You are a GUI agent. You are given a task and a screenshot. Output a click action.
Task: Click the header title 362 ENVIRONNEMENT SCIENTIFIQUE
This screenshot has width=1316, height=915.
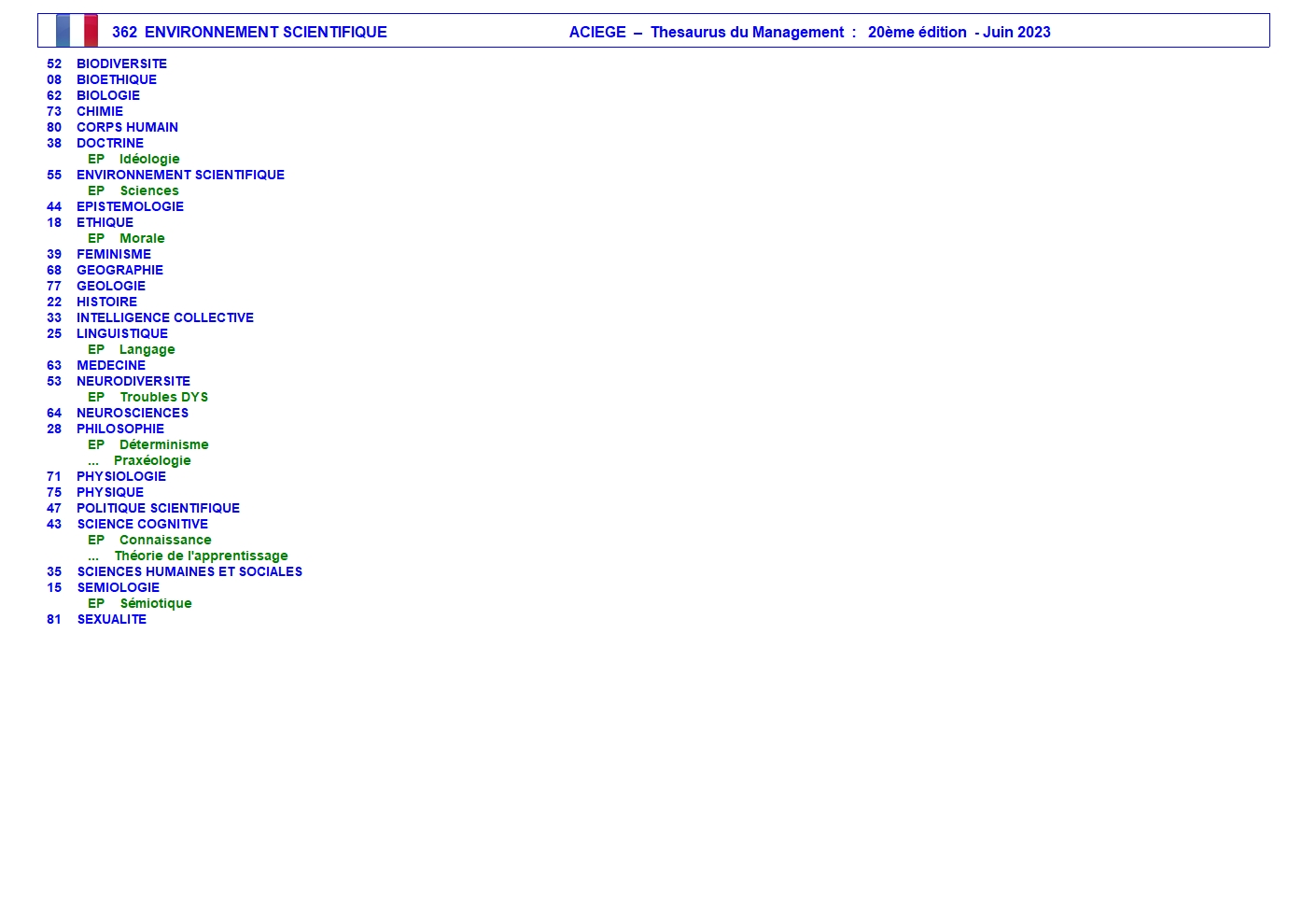[x=249, y=32]
